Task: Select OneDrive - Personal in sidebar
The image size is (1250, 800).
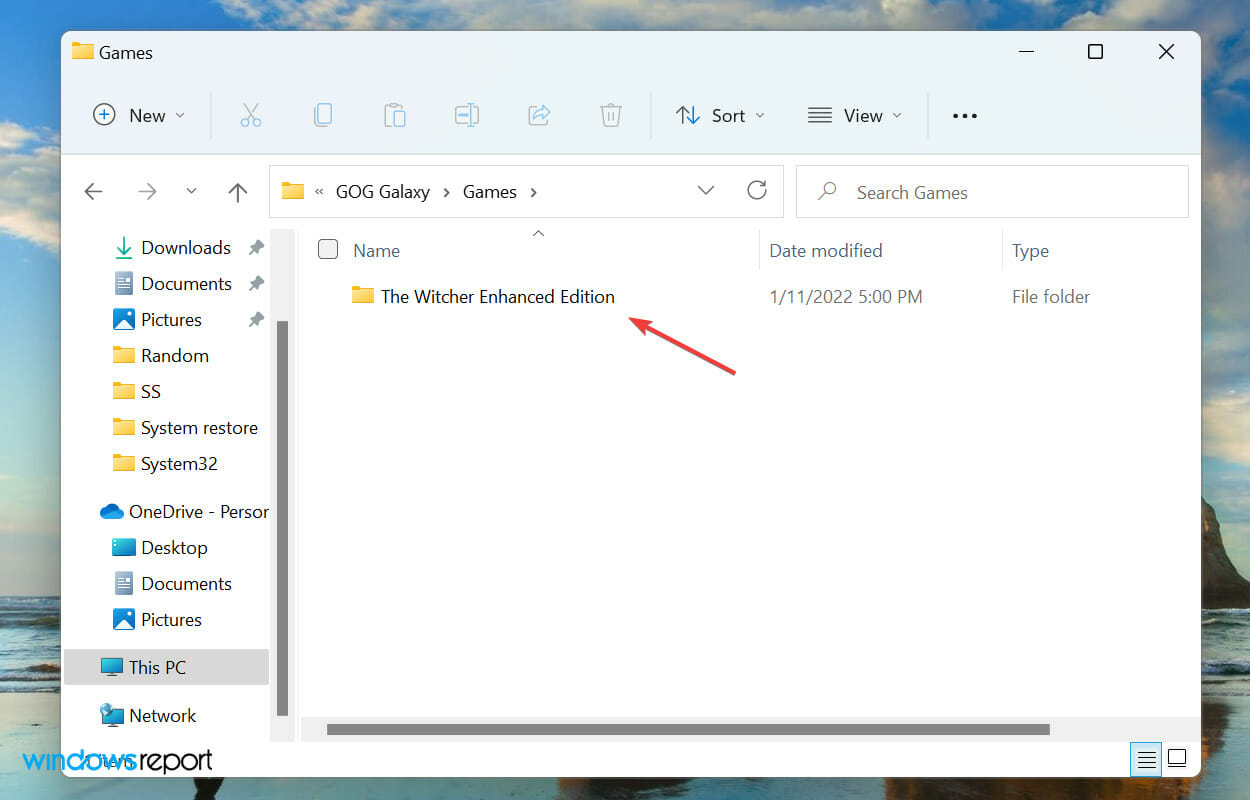Action: [184, 511]
